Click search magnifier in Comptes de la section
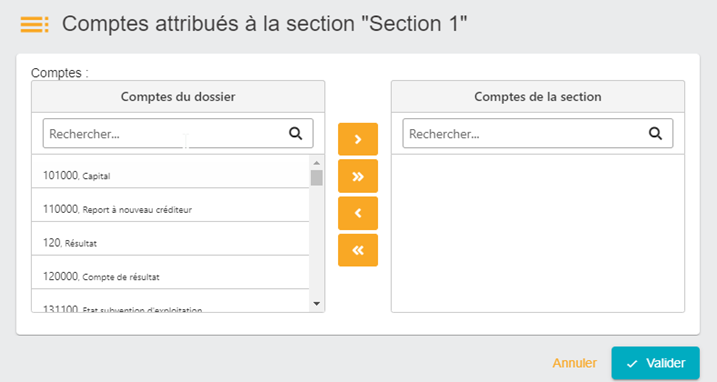Viewport: 717px width, 382px height. coord(655,134)
